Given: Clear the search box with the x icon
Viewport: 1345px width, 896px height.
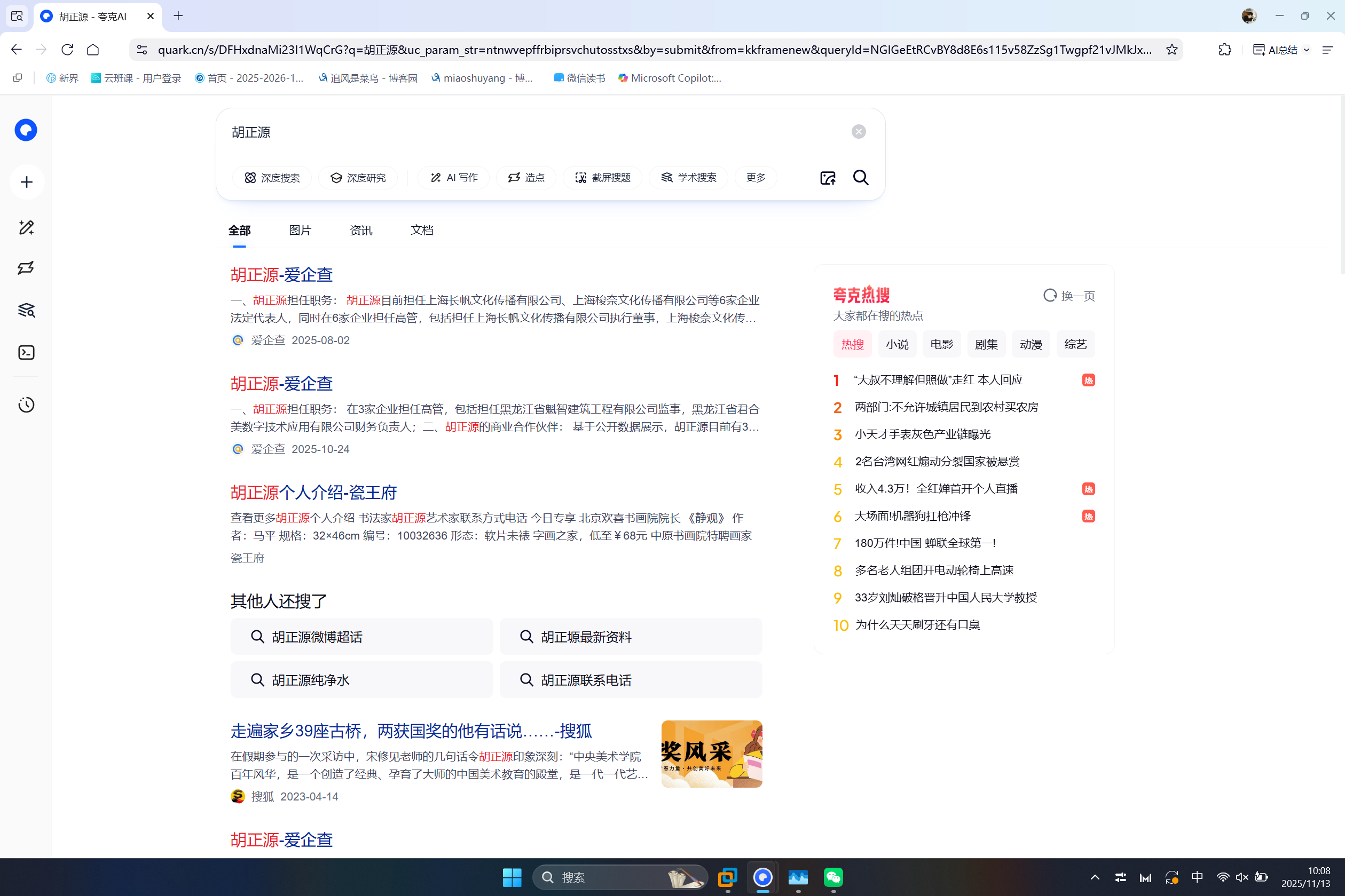Looking at the screenshot, I should [859, 131].
